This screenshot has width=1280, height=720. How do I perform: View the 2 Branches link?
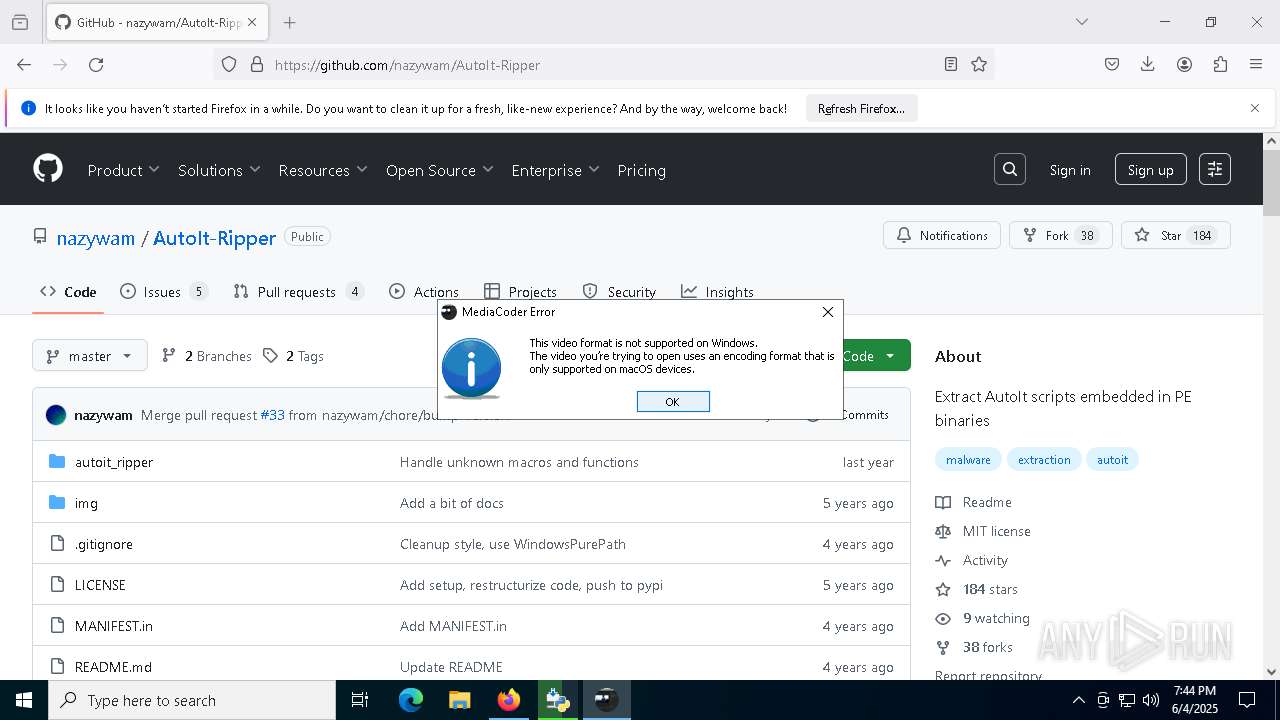tap(207, 356)
